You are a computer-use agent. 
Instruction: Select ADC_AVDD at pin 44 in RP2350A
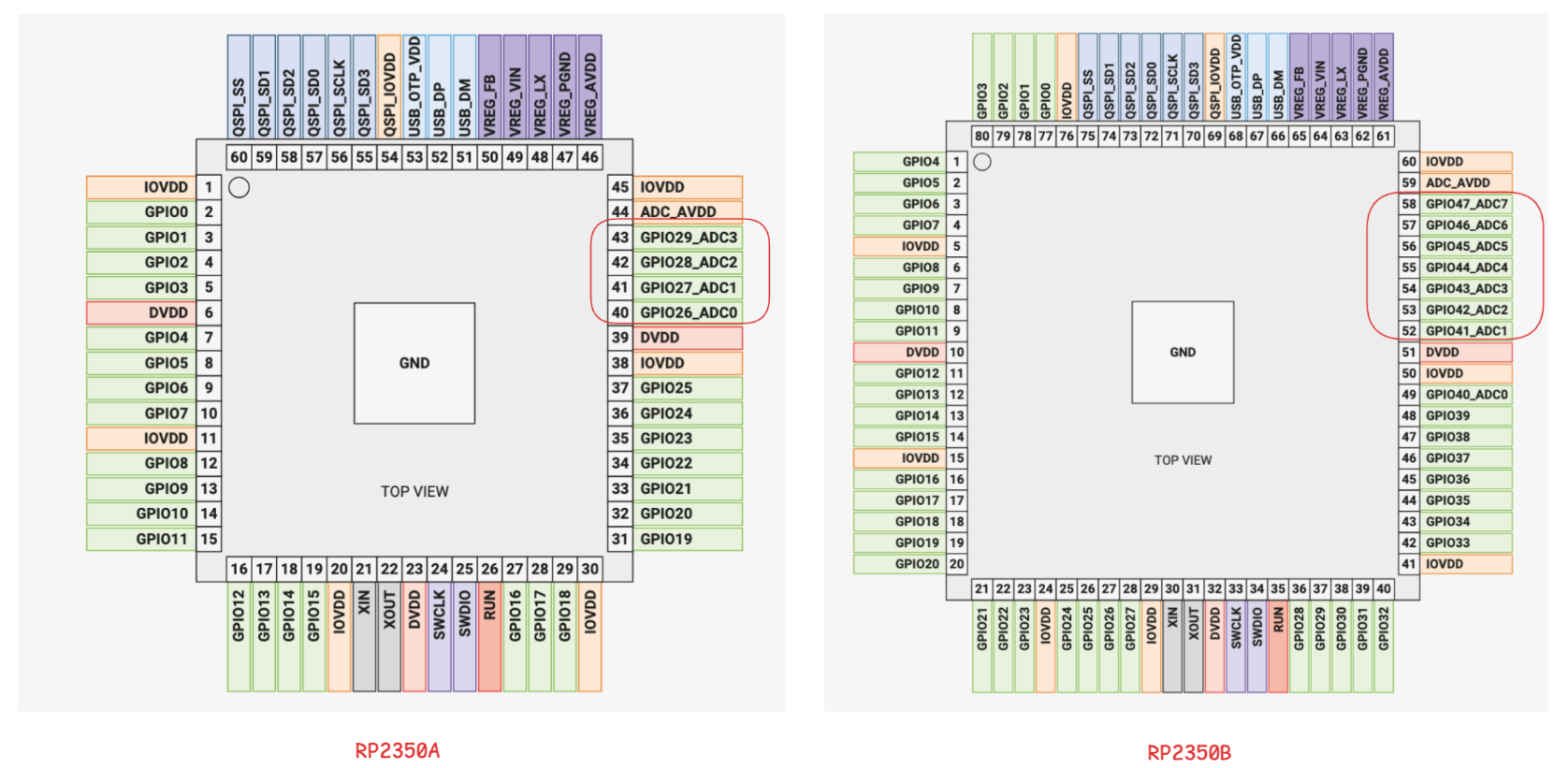pos(689,212)
